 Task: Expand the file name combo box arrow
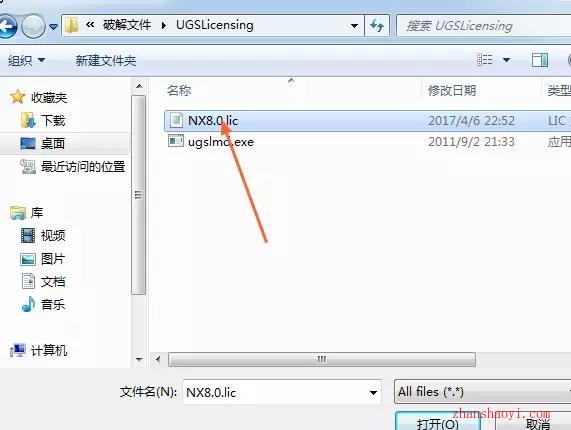click(373, 392)
